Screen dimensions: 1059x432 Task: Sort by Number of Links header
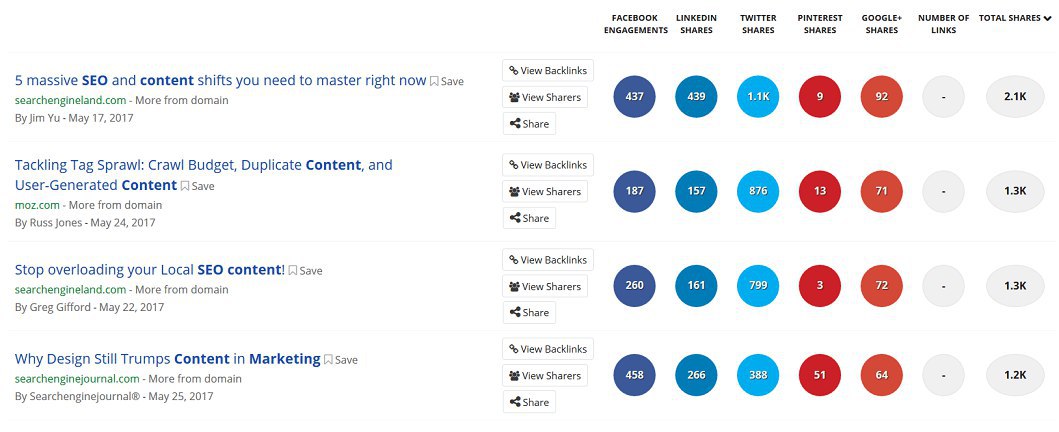pyautogui.click(x=943, y=24)
